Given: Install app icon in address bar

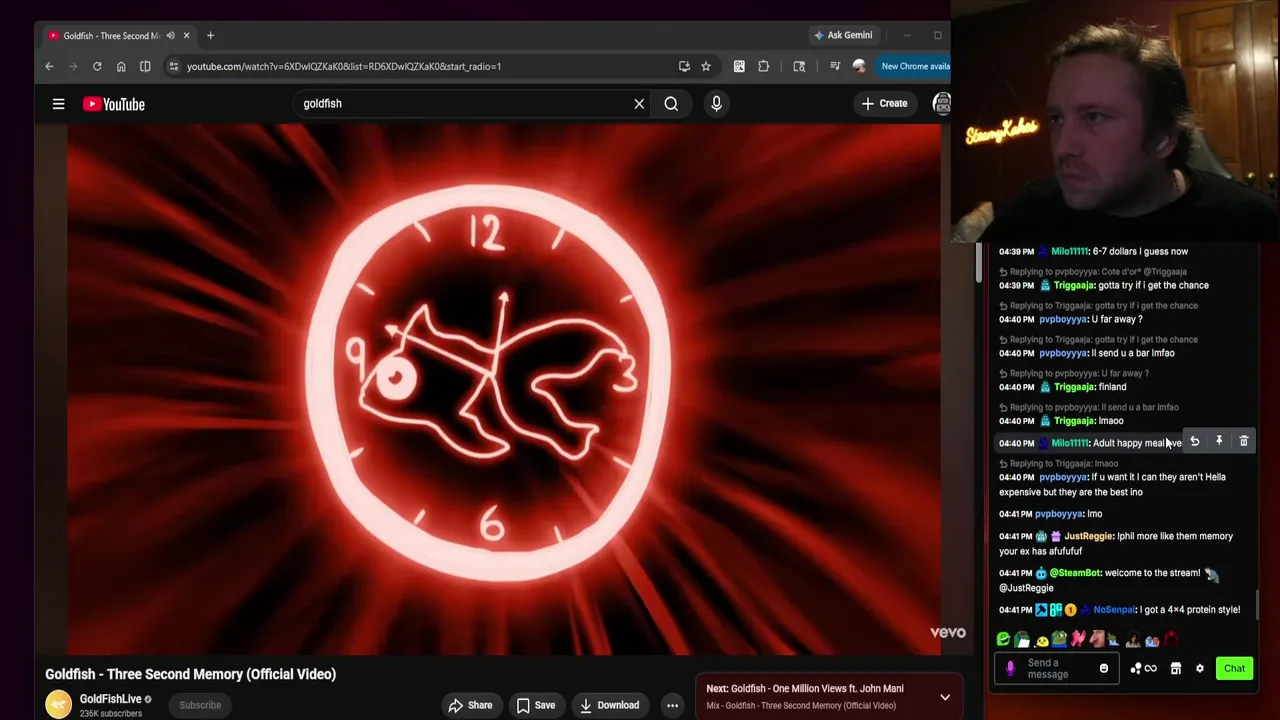Looking at the screenshot, I should (x=684, y=66).
